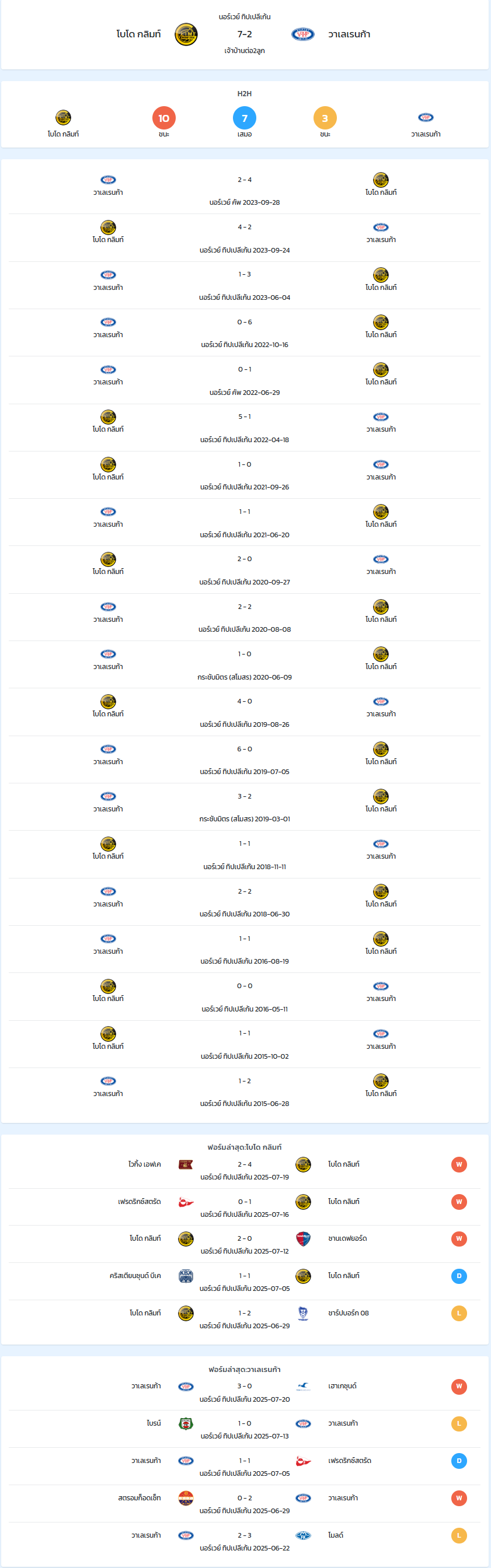Click red 10 wins circle in H2H

pyautogui.click(x=164, y=118)
